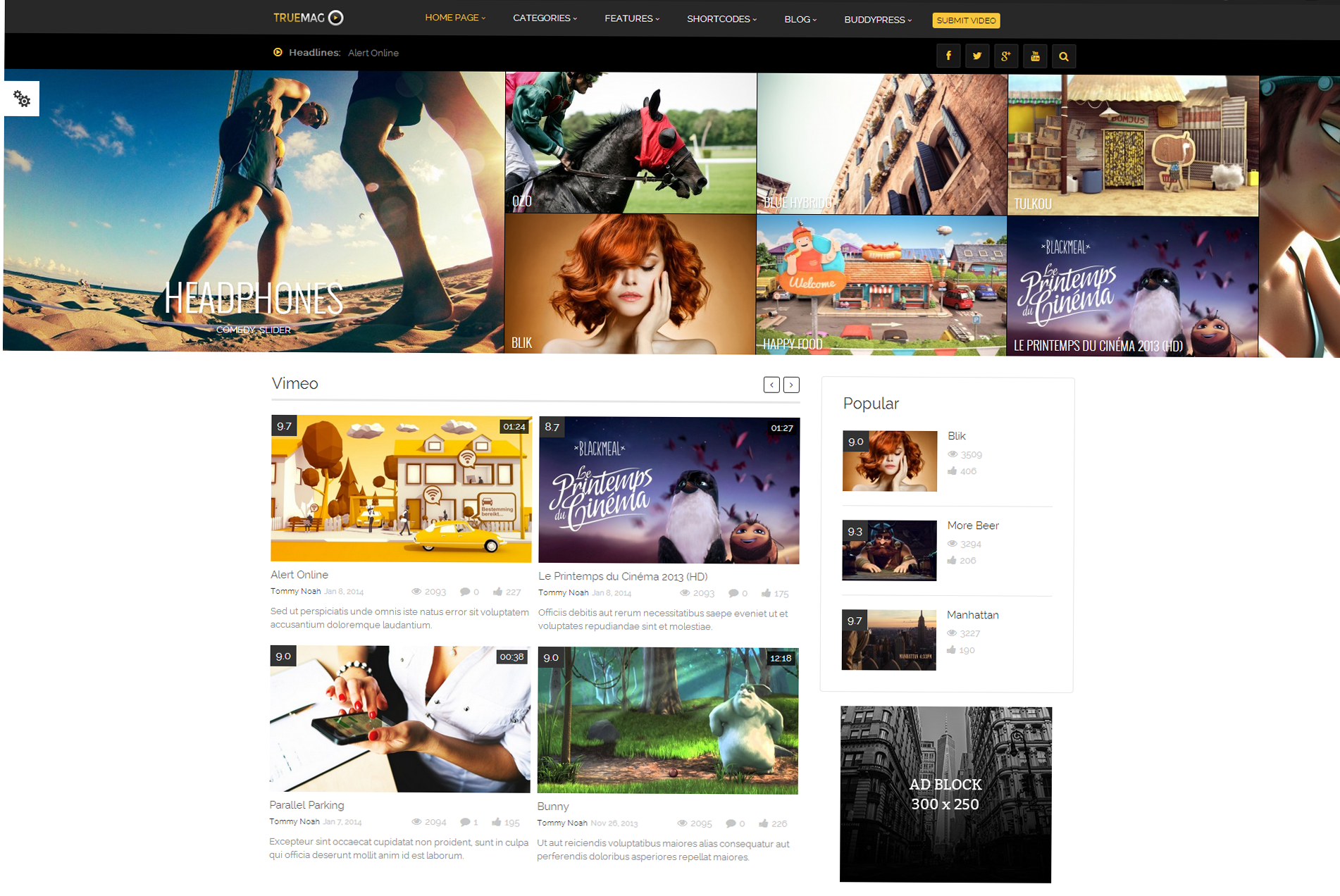Open the Alert Online headline link

373,53
